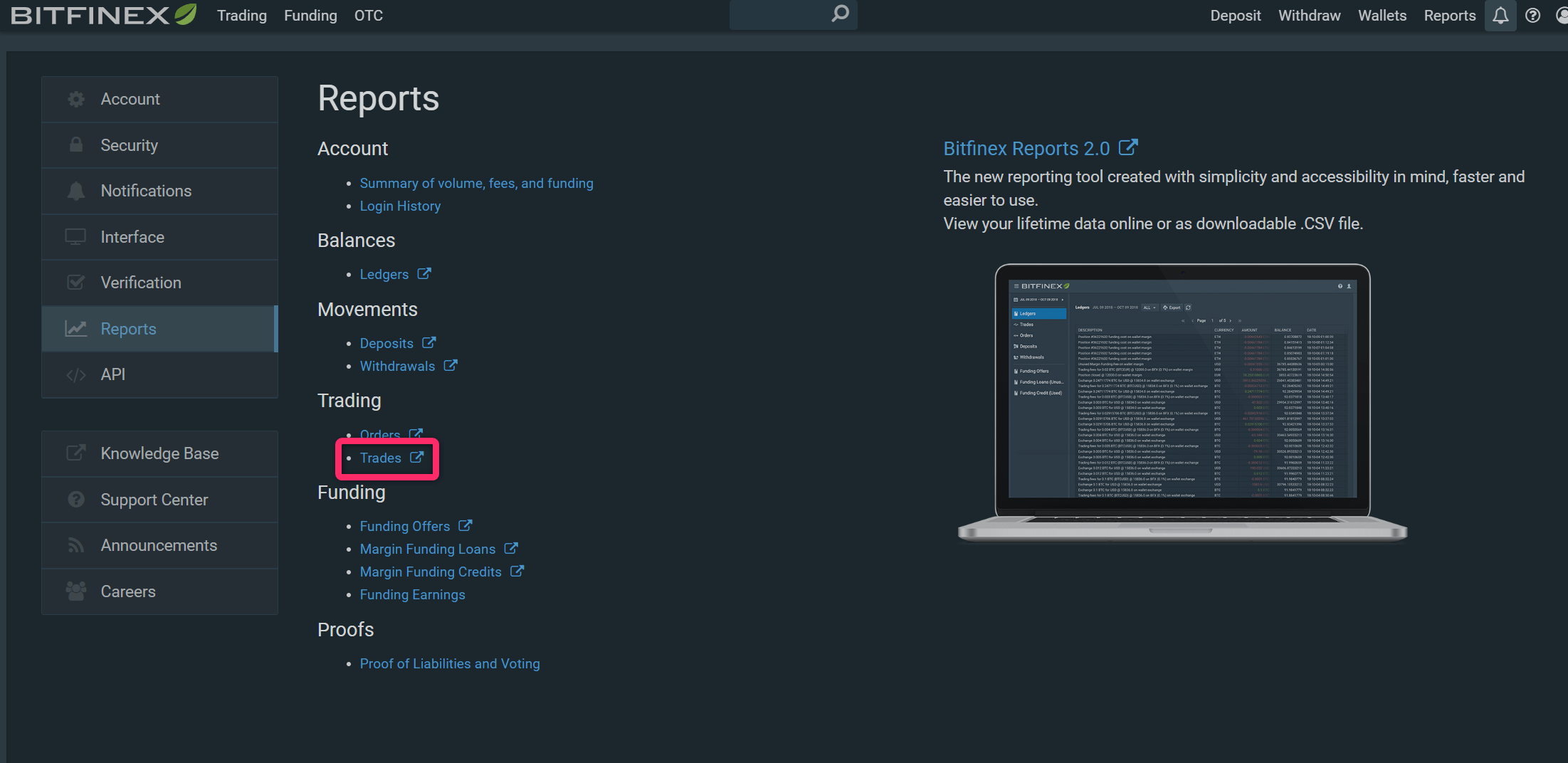Click the Verification checkmark icon
This screenshot has width=1568, height=763.
coord(76,283)
